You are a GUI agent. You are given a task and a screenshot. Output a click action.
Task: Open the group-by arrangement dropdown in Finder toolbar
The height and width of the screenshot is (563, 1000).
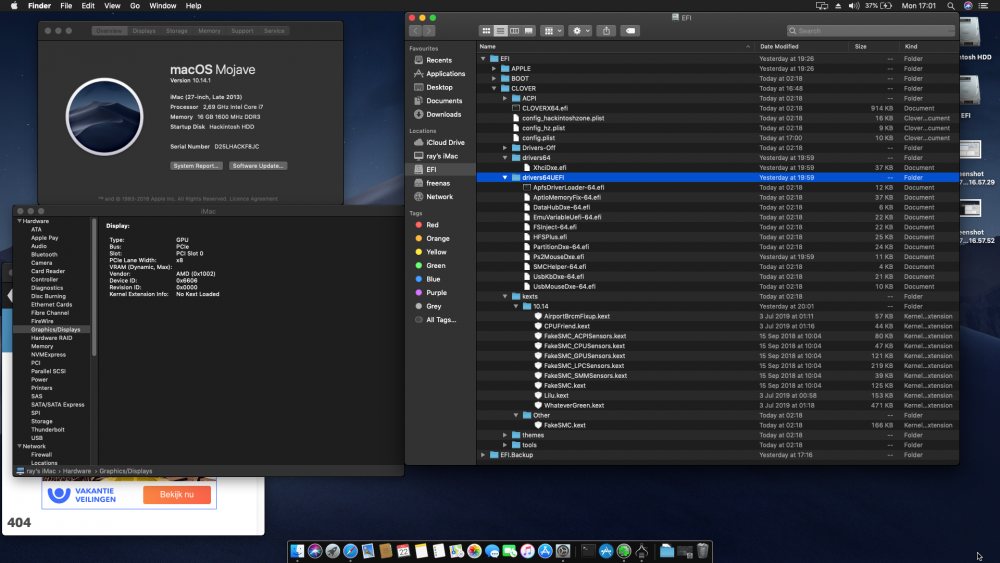552,31
